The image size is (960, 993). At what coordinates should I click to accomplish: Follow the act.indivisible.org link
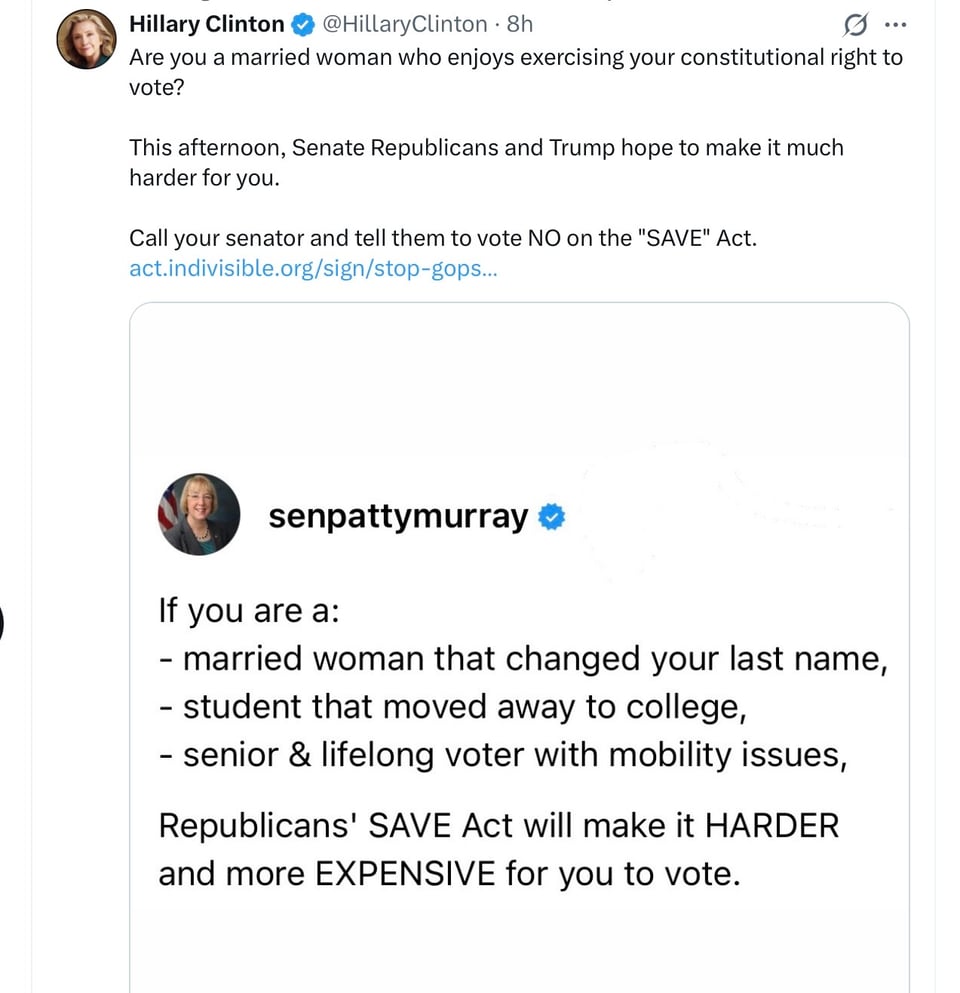click(x=312, y=268)
